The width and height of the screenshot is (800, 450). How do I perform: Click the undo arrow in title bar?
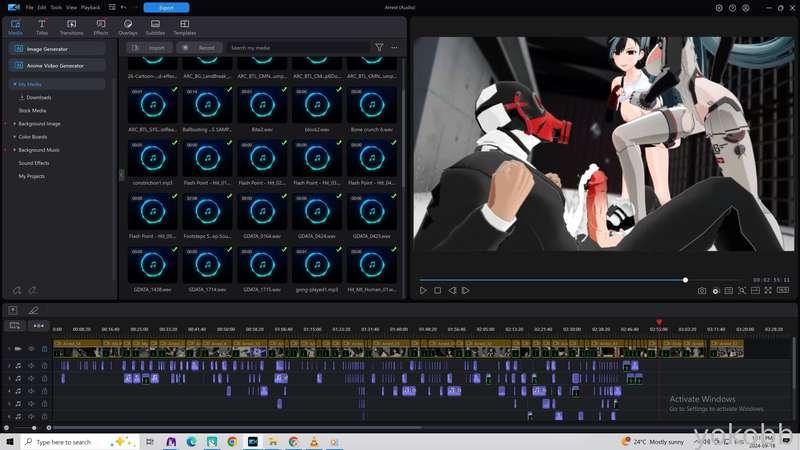pos(123,8)
